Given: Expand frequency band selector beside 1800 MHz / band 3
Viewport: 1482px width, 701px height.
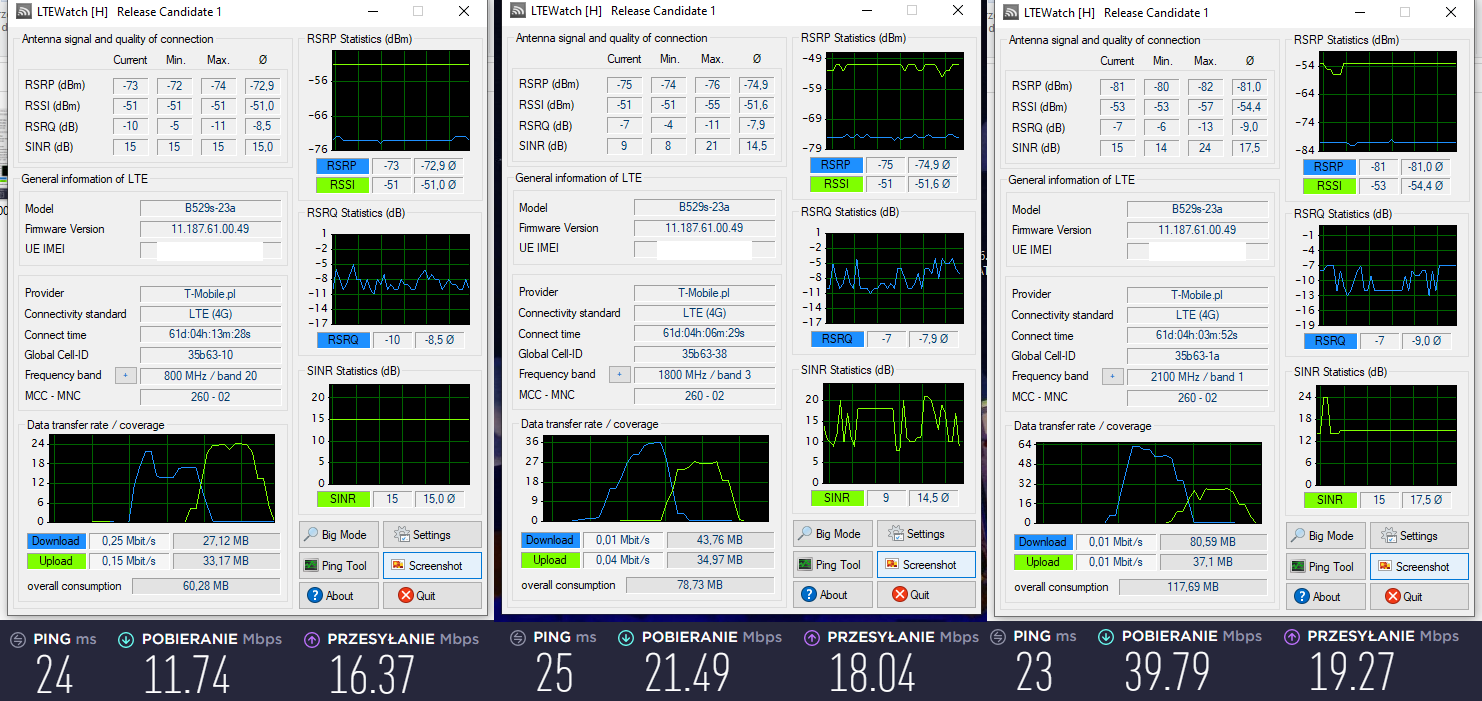Looking at the screenshot, I should (619, 375).
